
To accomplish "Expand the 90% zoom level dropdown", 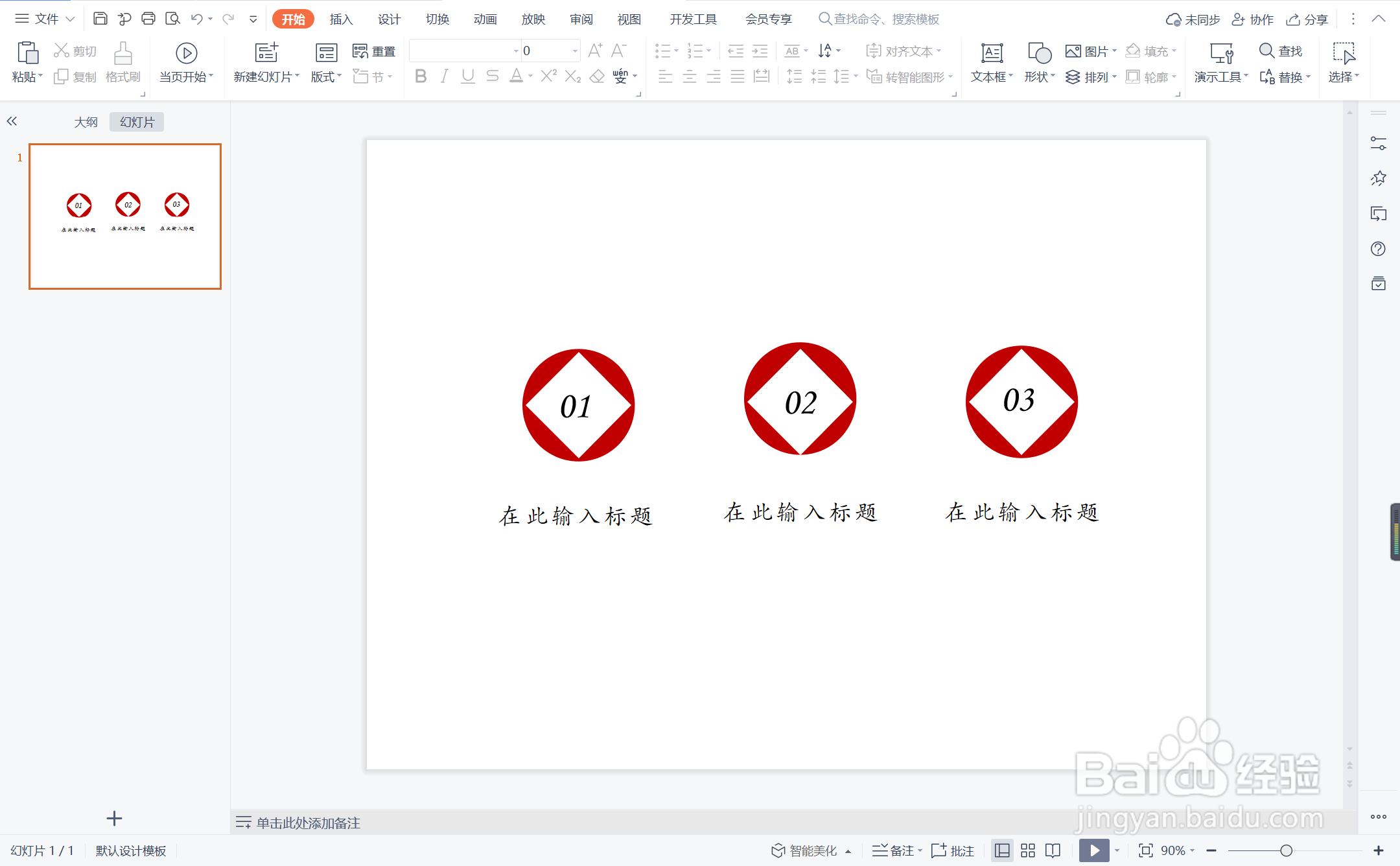I will click(x=1192, y=850).
